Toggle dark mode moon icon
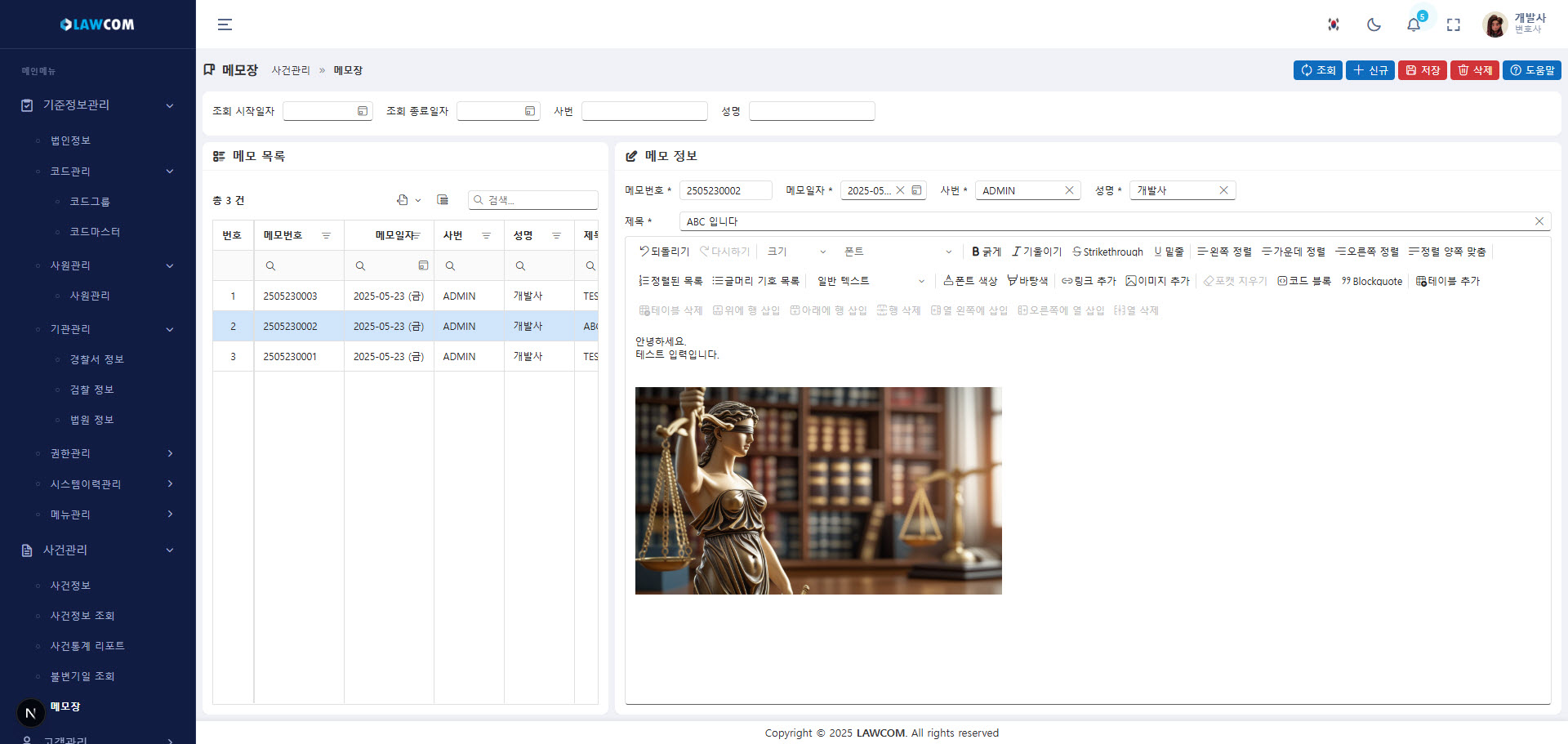 (x=1374, y=25)
